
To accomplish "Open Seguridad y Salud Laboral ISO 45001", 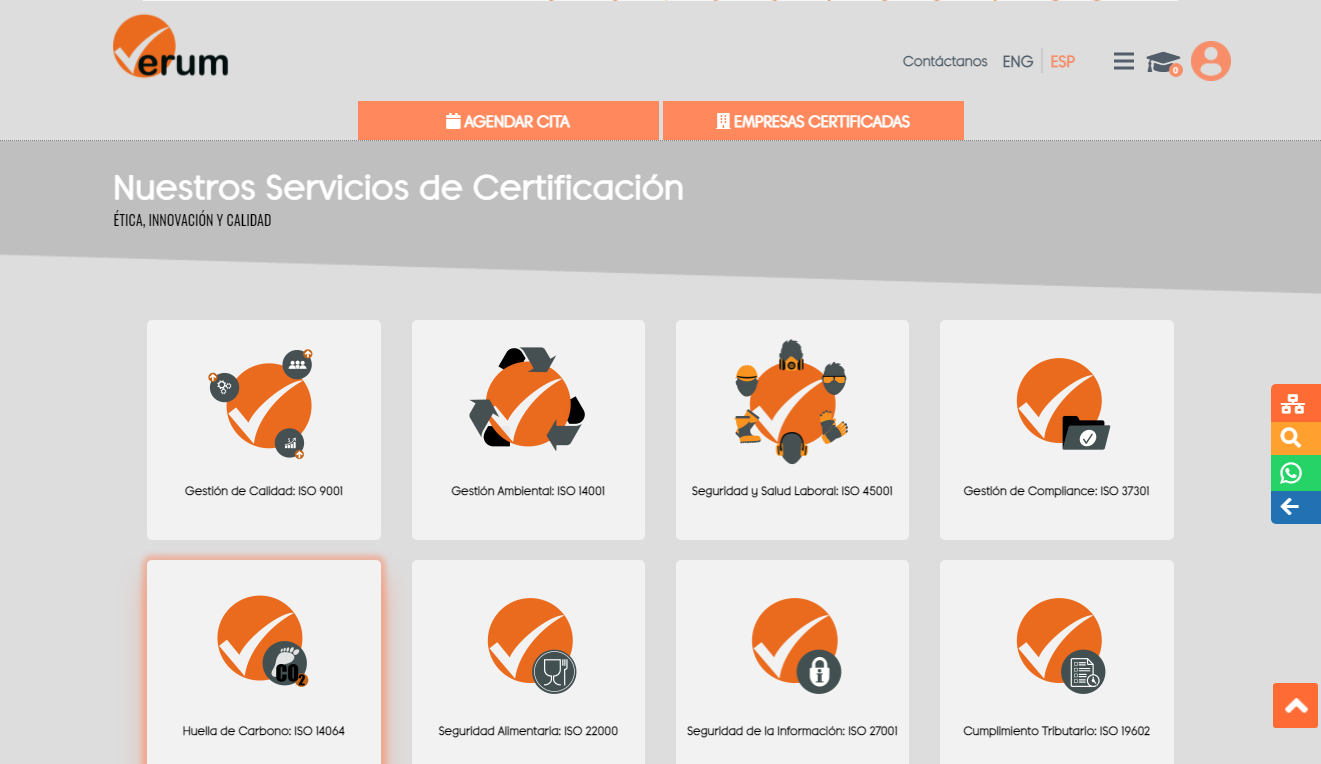I will (x=792, y=430).
